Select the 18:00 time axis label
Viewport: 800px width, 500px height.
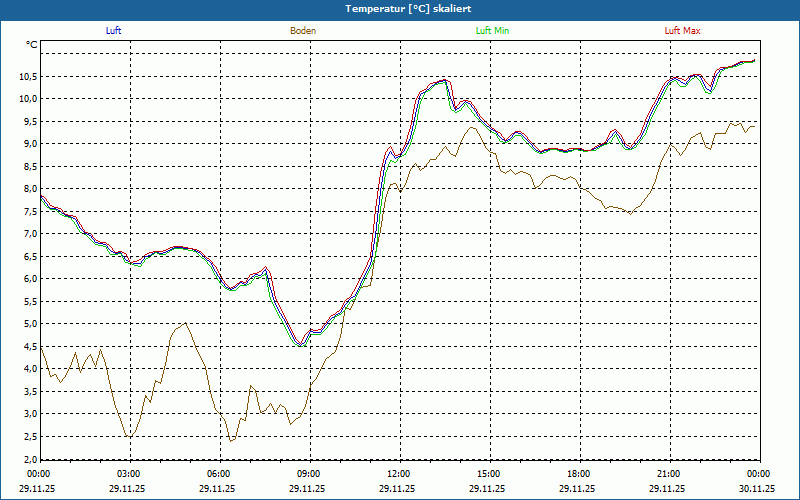click(x=579, y=474)
